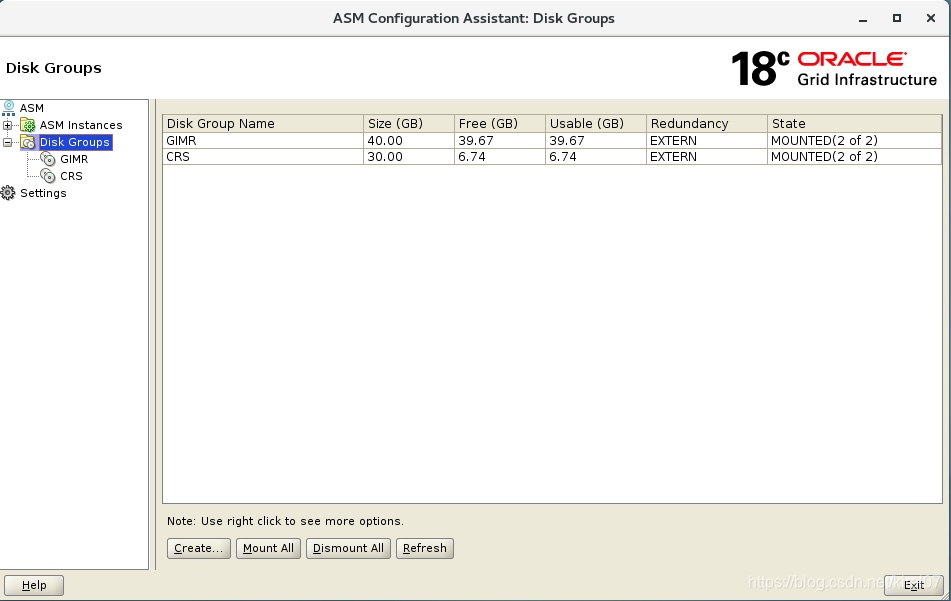The image size is (951, 601).
Task: Click the State column header
Action: point(855,124)
